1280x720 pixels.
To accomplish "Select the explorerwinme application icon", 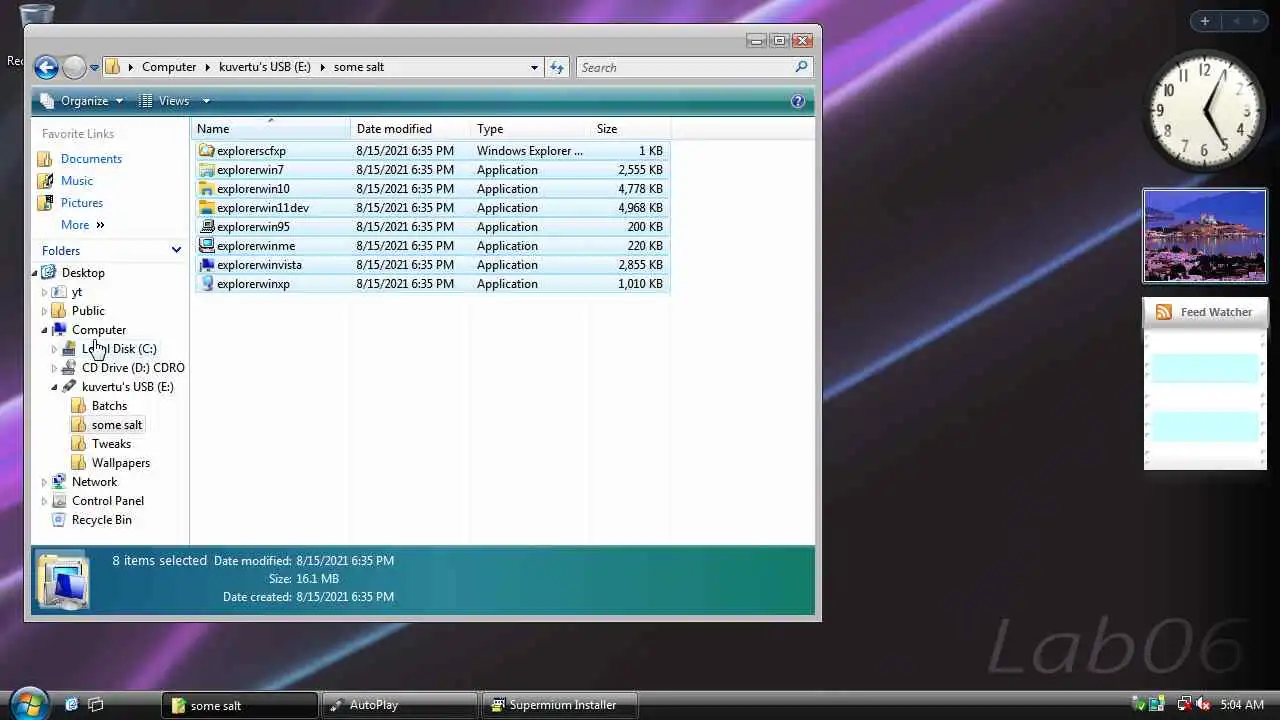I will coord(207,246).
